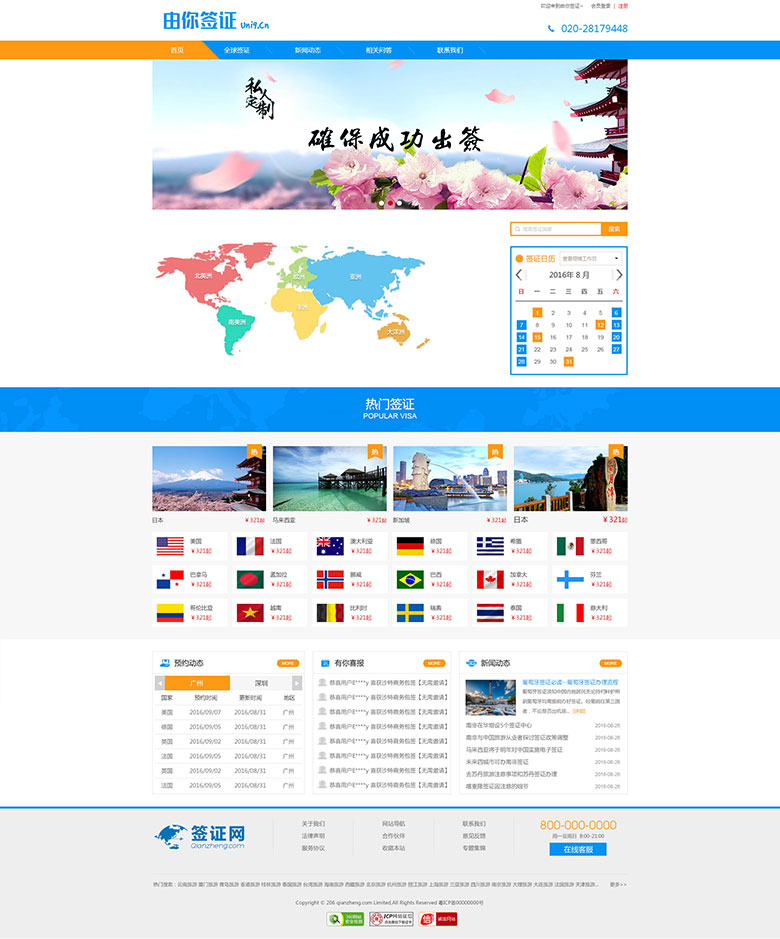
Task: Open 全球签证 in the navigation bar
Action: click(237, 50)
